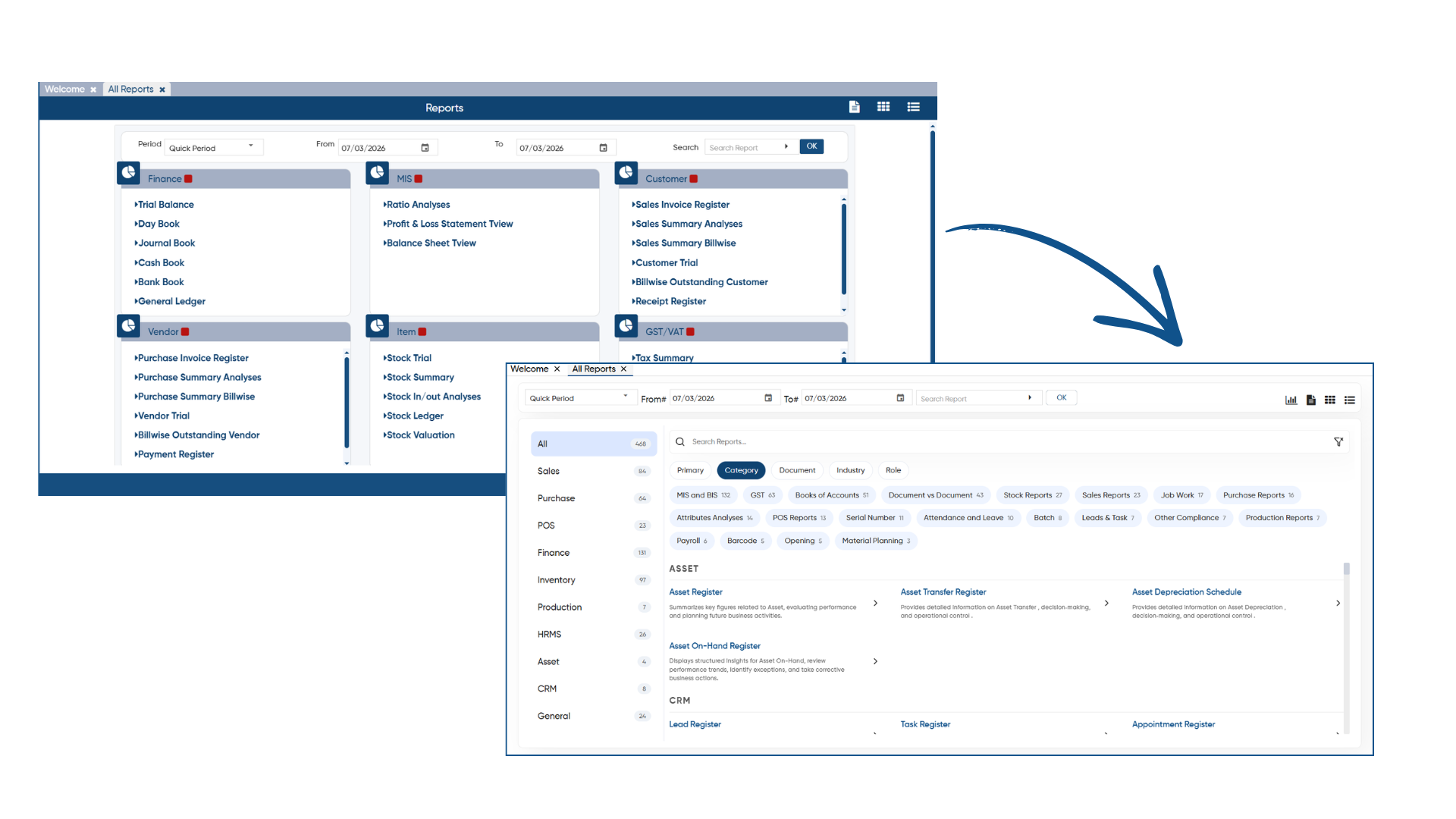Click the document view icon in old Reports header
The width and height of the screenshot is (1456, 819).
pyautogui.click(x=854, y=107)
